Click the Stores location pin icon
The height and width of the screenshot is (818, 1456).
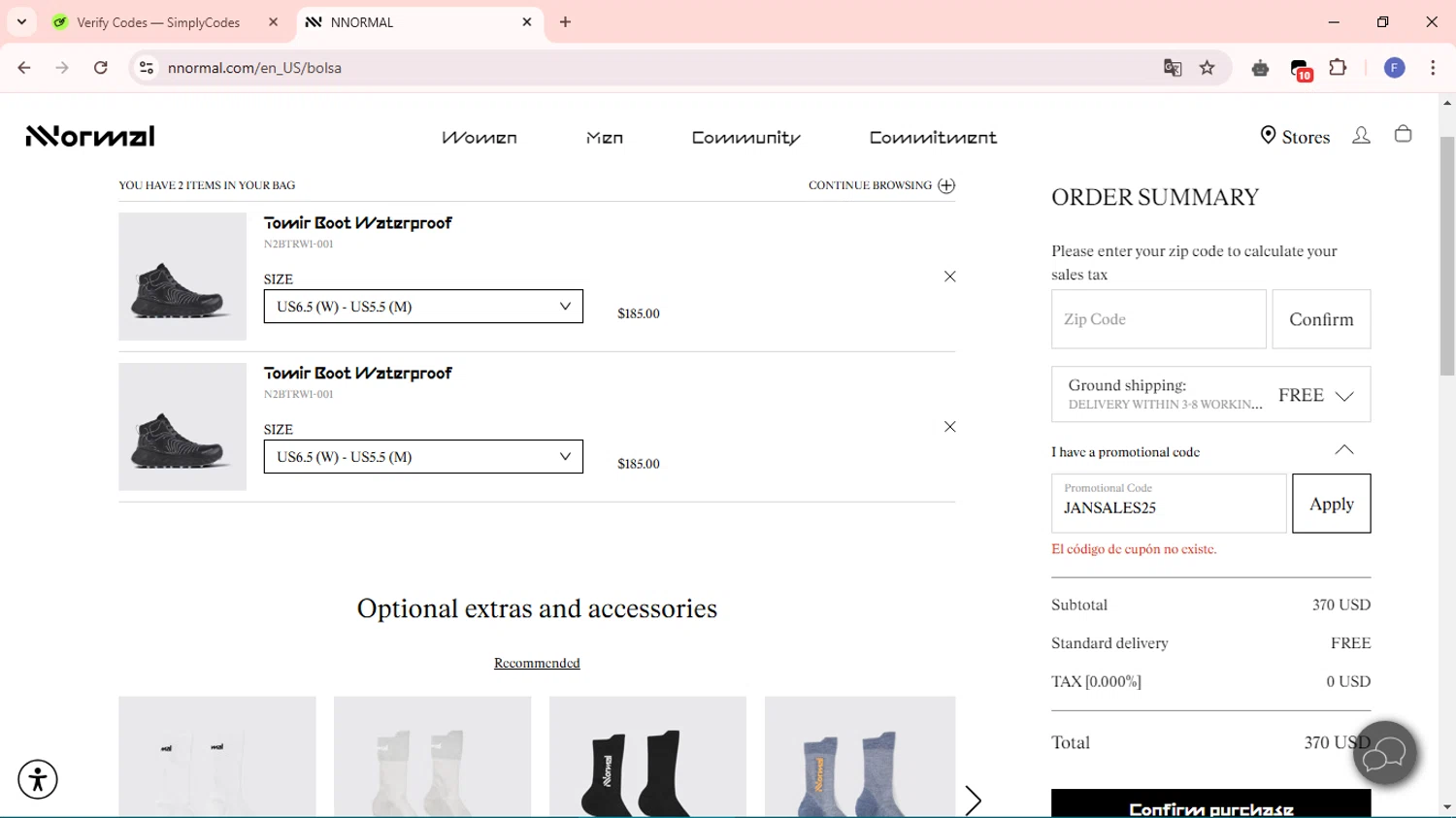tap(1268, 136)
